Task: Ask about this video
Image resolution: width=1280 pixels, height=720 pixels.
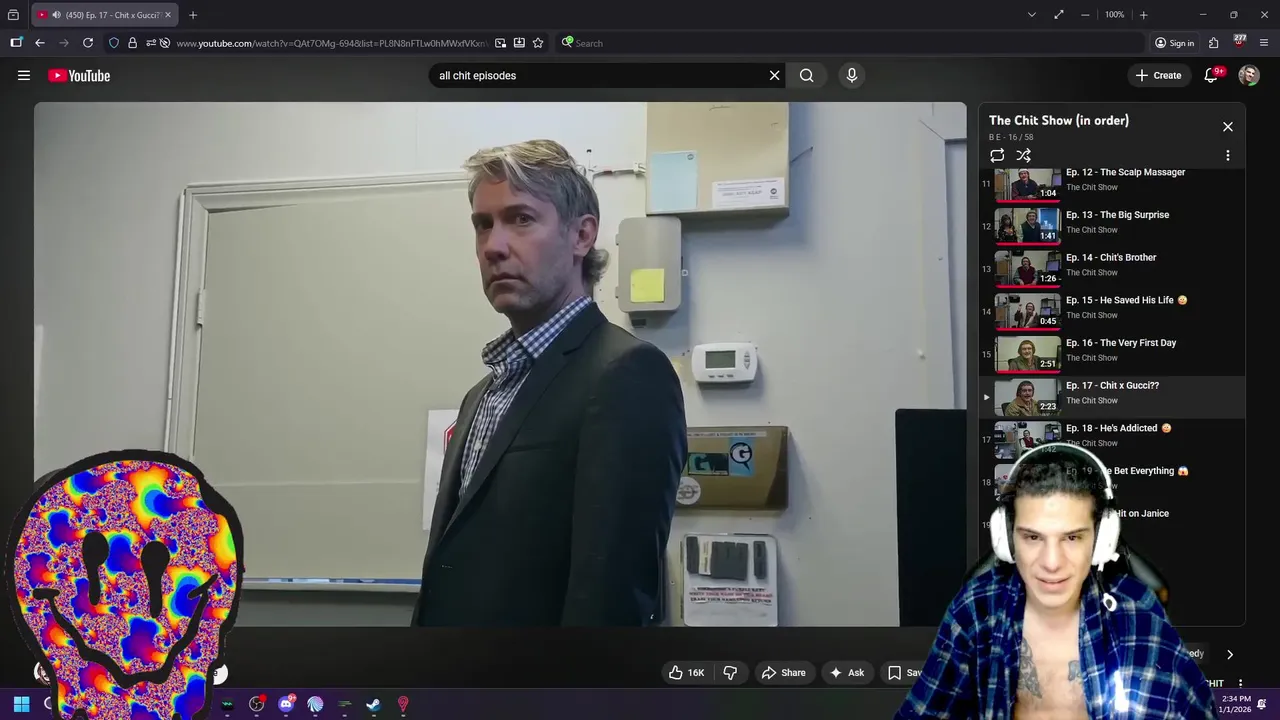Action: point(846,673)
